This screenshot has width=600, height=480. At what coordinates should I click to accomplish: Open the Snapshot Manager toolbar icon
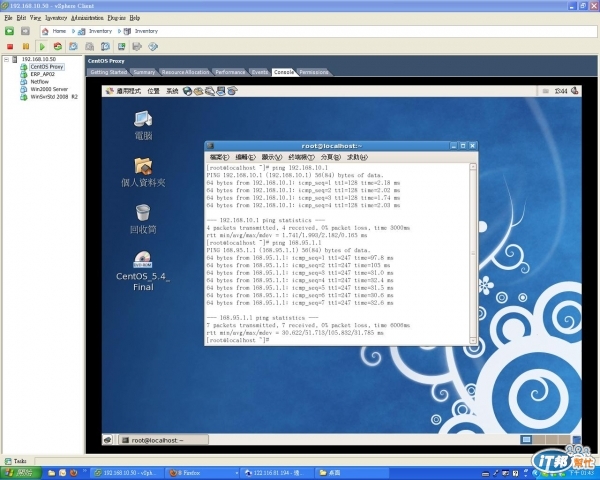pyautogui.click(x=105, y=47)
